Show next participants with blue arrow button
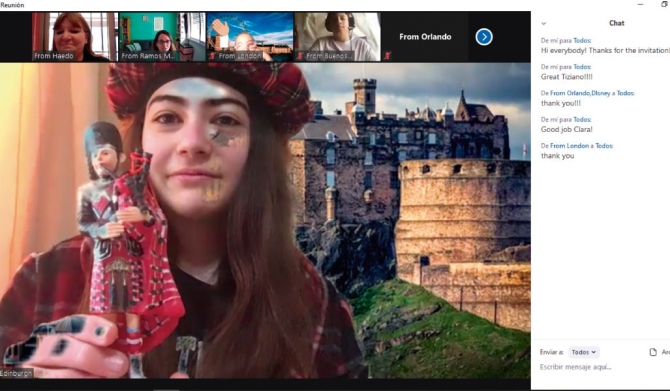This screenshot has height=391, width=670. click(x=484, y=37)
